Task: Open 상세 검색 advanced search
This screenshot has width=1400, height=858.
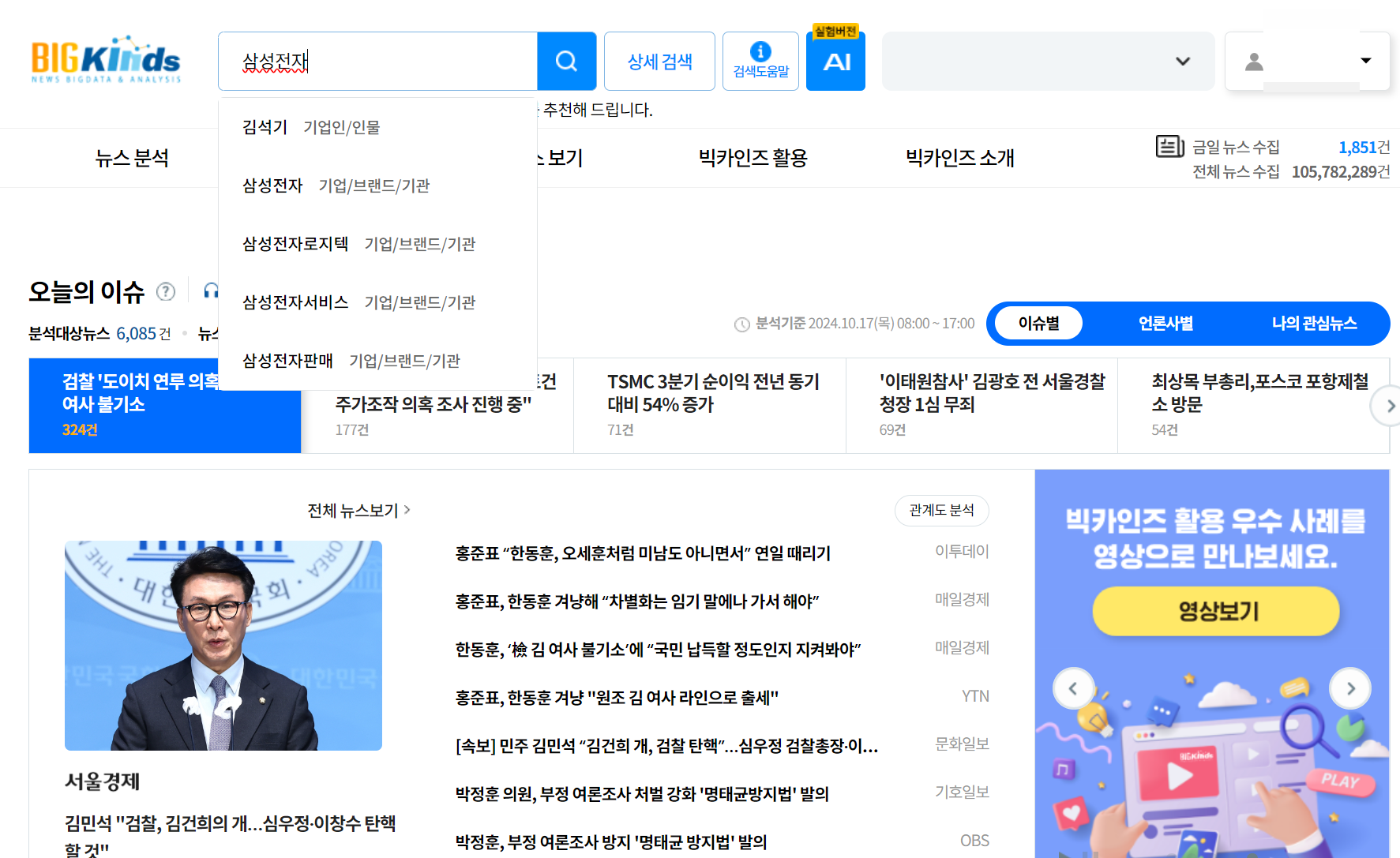Action: pyautogui.click(x=659, y=61)
